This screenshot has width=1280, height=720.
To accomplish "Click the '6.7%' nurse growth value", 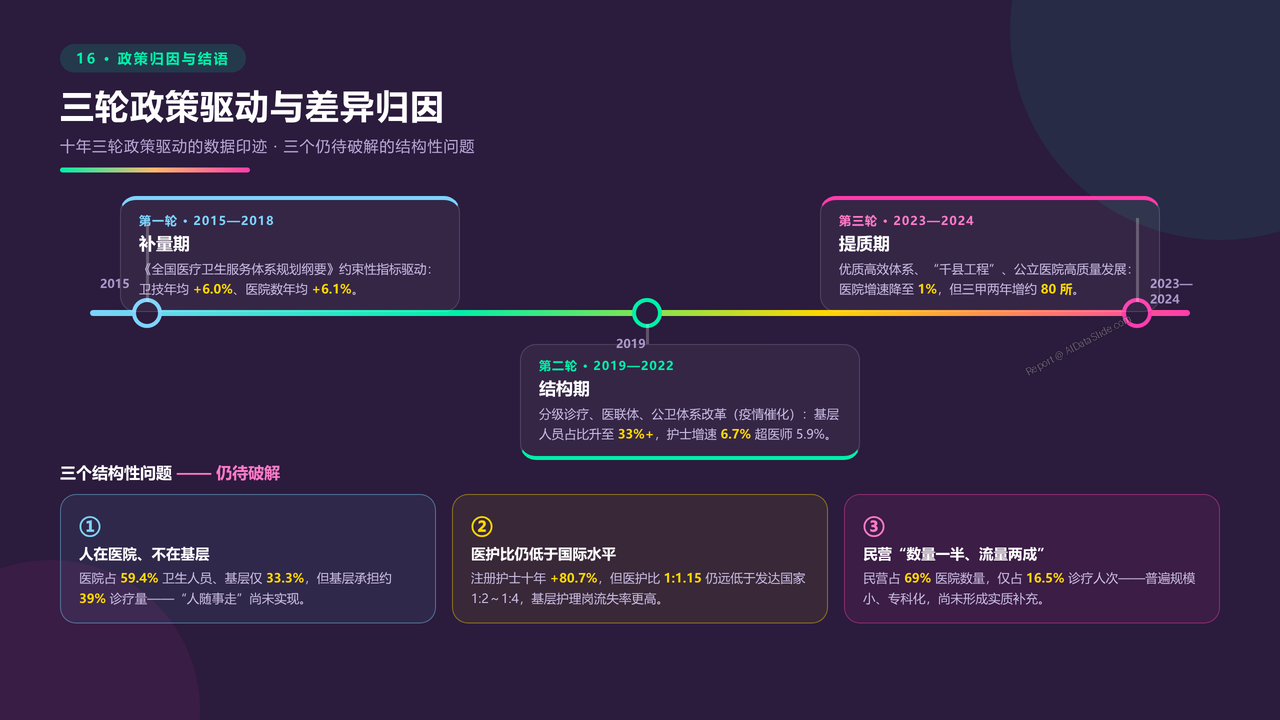I will (x=735, y=434).
